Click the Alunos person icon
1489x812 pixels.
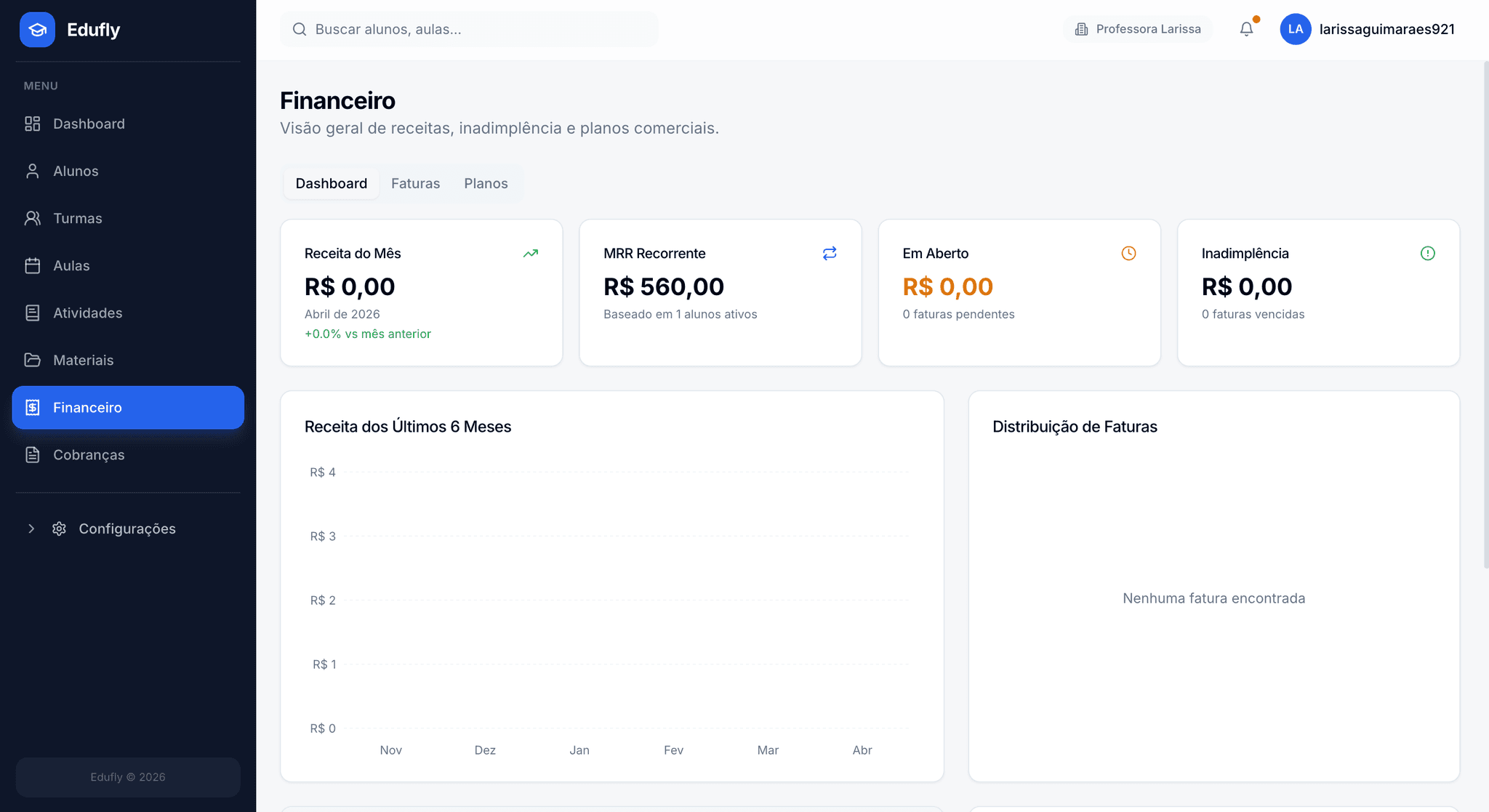32,171
